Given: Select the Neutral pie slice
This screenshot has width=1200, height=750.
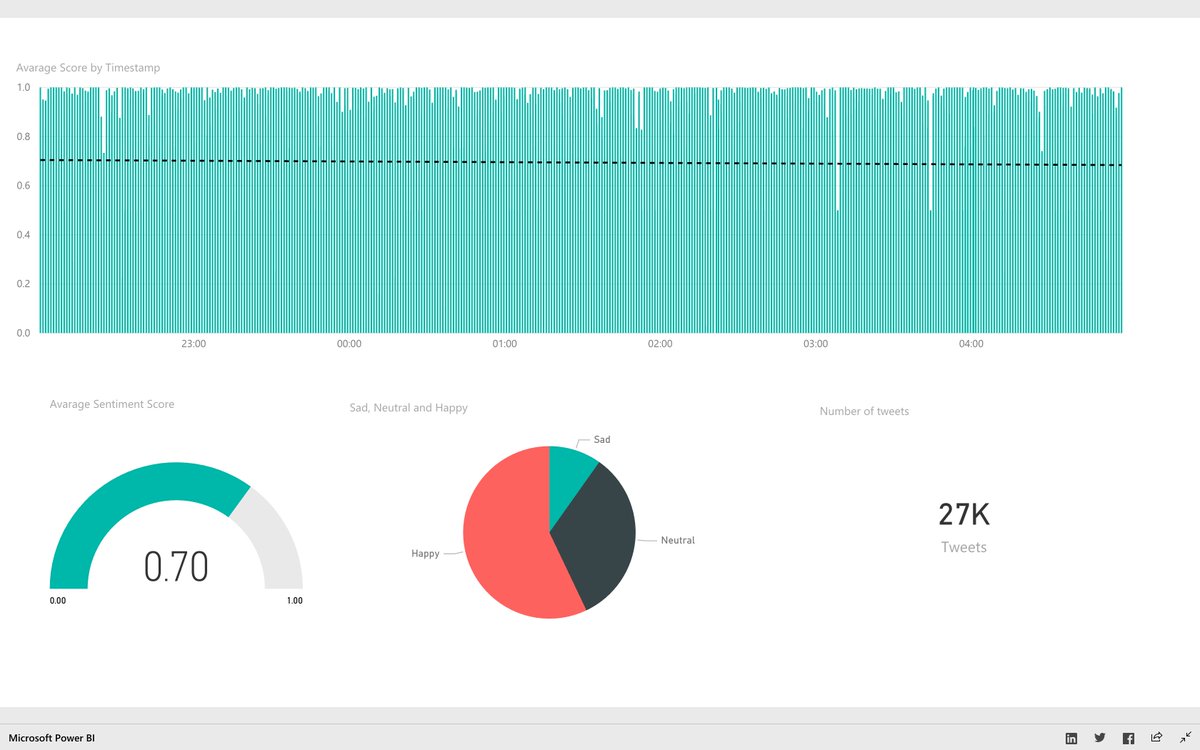Looking at the screenshot, I should 600,535.
